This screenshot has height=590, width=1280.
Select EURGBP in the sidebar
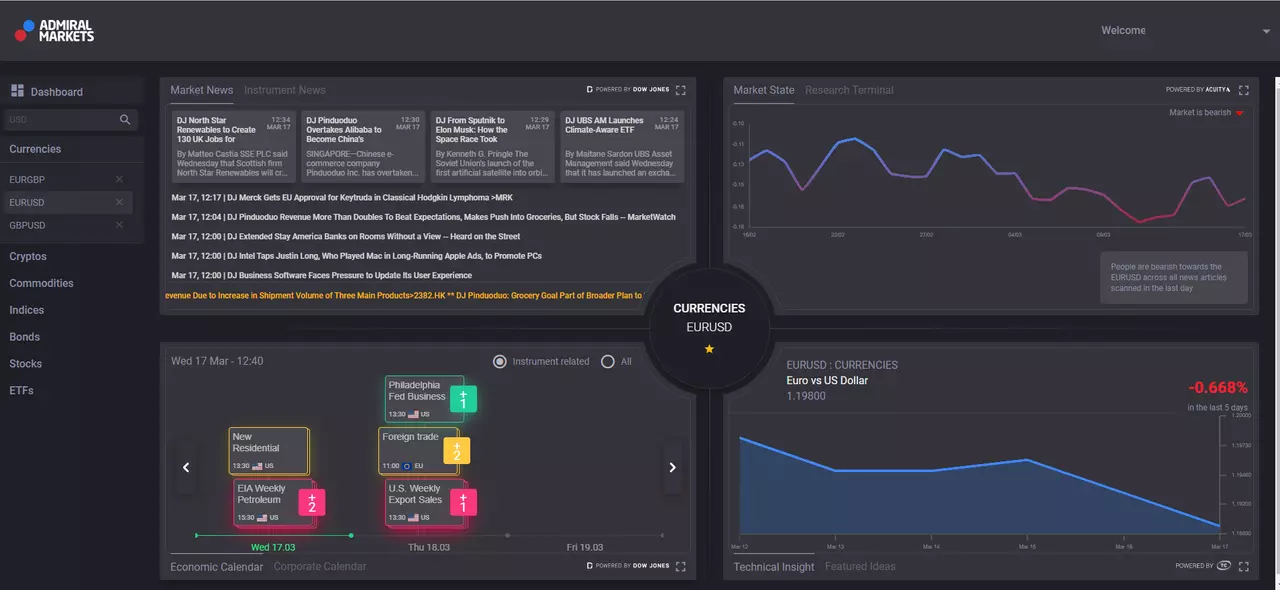pyautogui.click(x=27, y=179)
